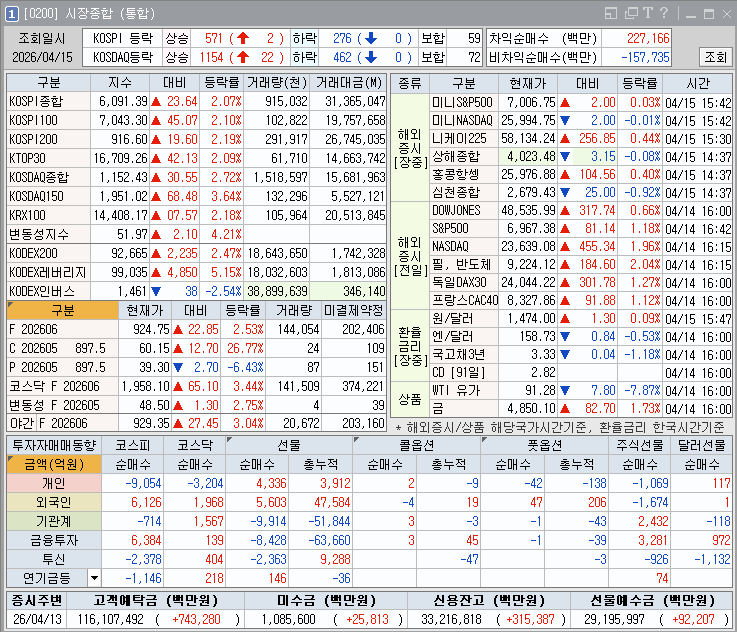Click the 비차익순매수 value -157,735
The image size is (737, 632).
(x=645, y=57)
